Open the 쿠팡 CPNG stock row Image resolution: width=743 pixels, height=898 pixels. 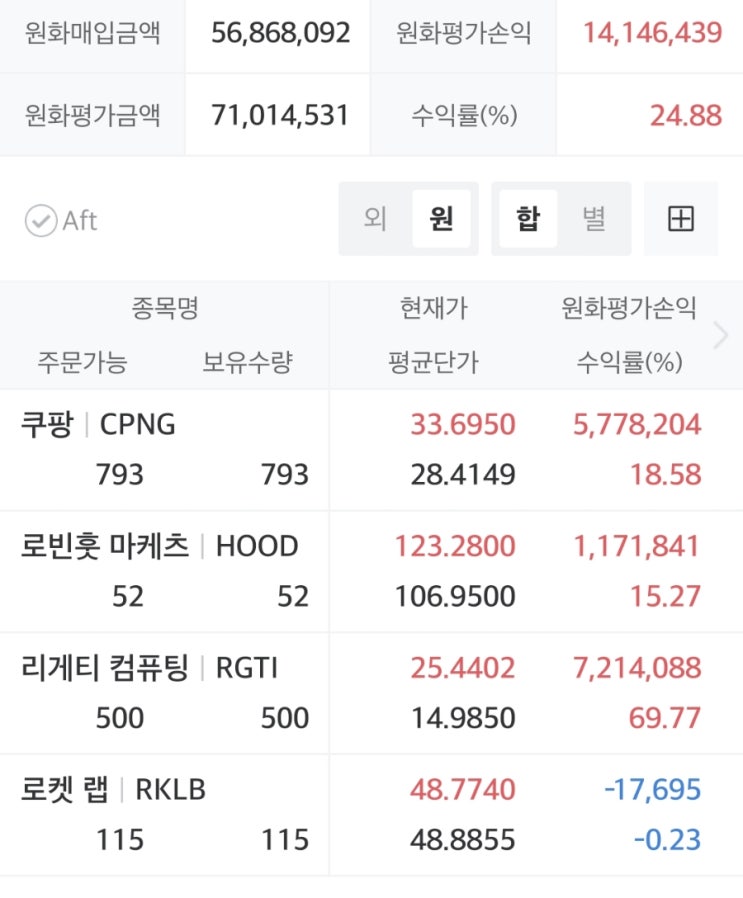371,450
